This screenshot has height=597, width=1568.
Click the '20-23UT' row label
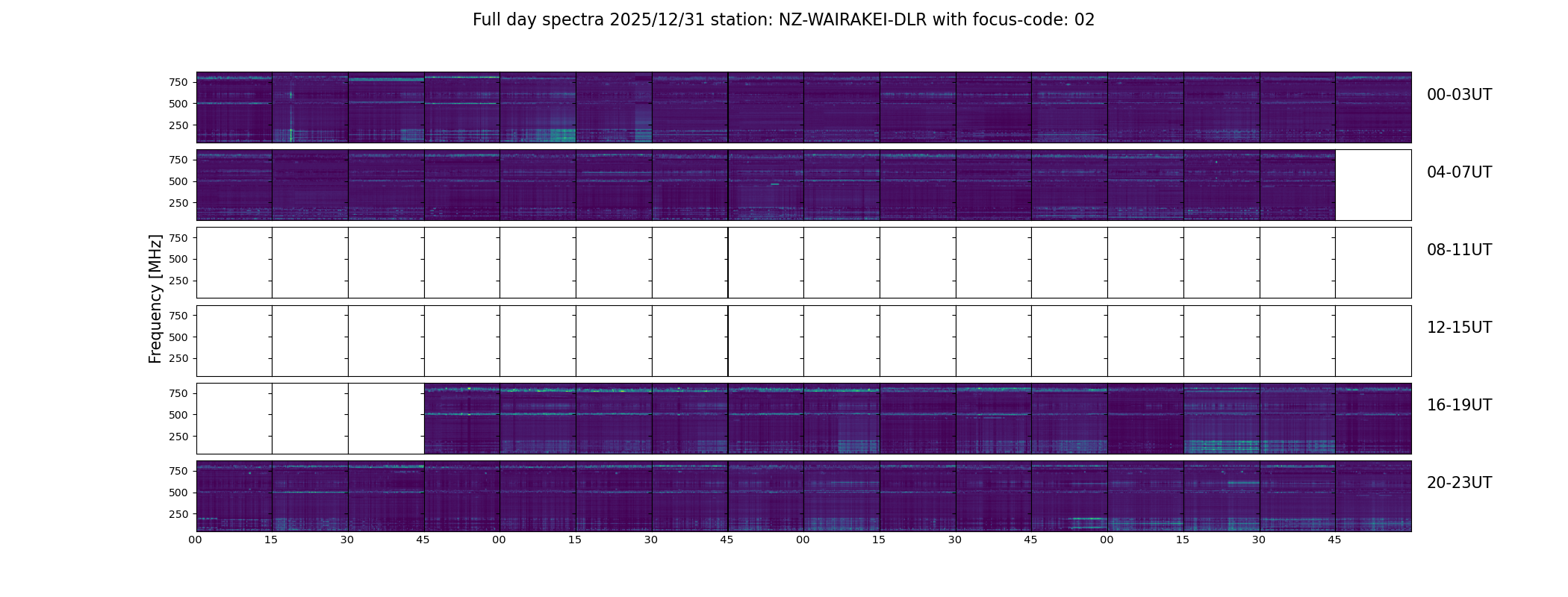(1459, 483)
